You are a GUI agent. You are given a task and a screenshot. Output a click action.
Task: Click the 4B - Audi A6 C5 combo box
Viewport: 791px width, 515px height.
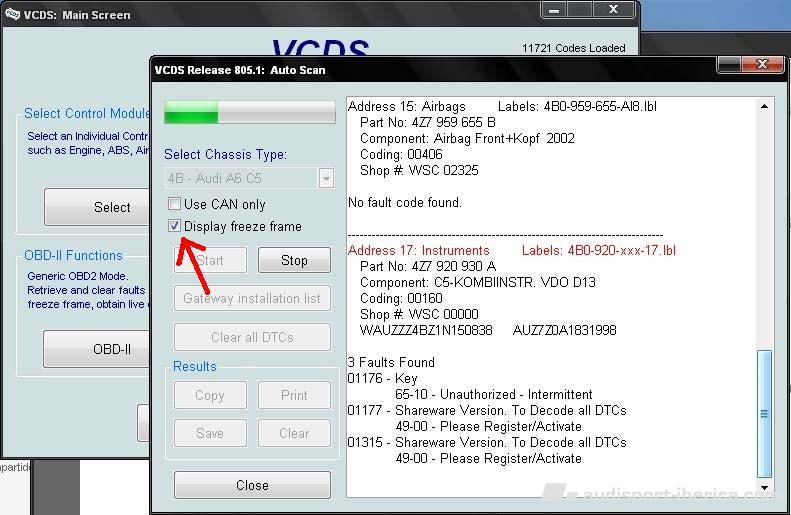(x=240, y=178)
